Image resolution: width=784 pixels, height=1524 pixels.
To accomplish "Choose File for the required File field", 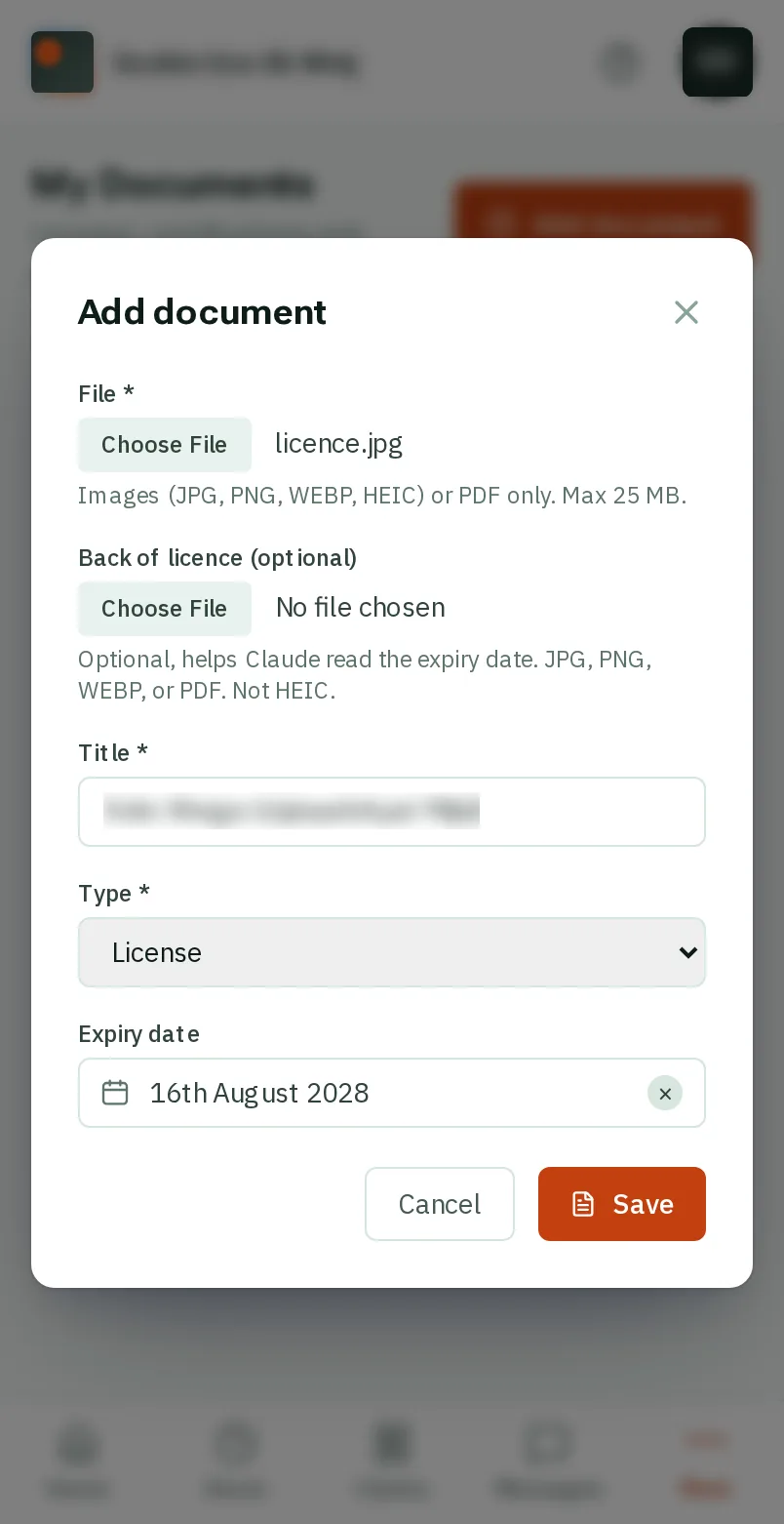I will [165, 445].
